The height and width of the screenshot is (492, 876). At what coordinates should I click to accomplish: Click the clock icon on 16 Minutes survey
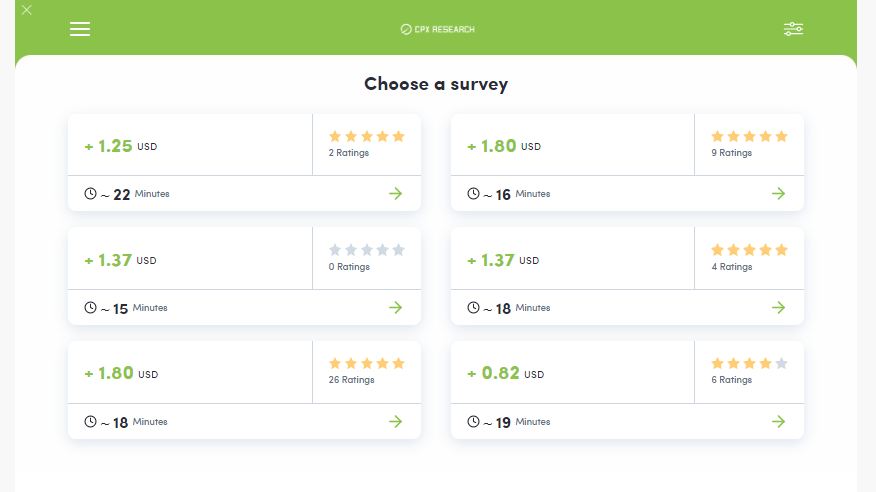tap(473, 194)
